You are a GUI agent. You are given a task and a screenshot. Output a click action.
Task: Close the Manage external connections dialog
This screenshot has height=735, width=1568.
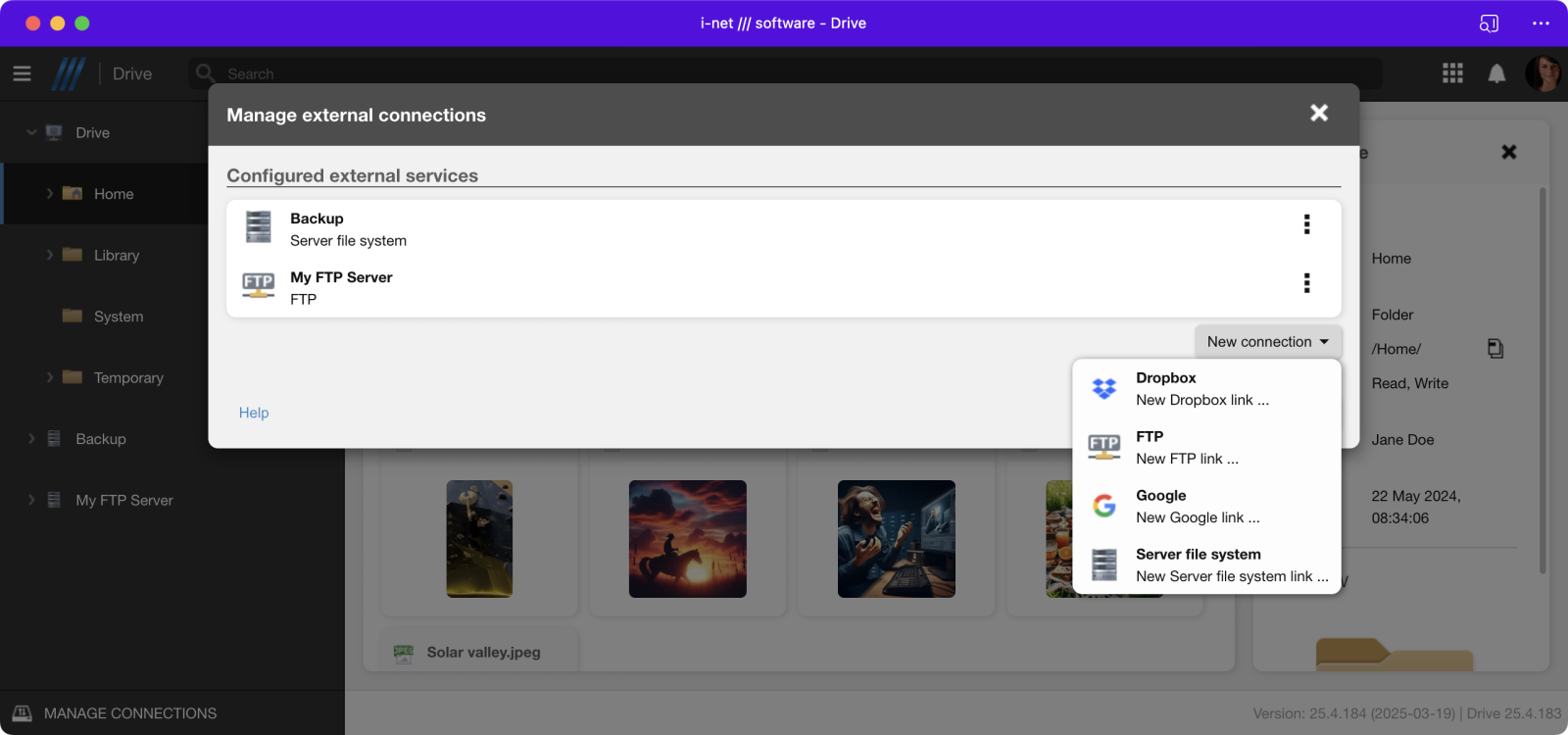point(1319,114)
